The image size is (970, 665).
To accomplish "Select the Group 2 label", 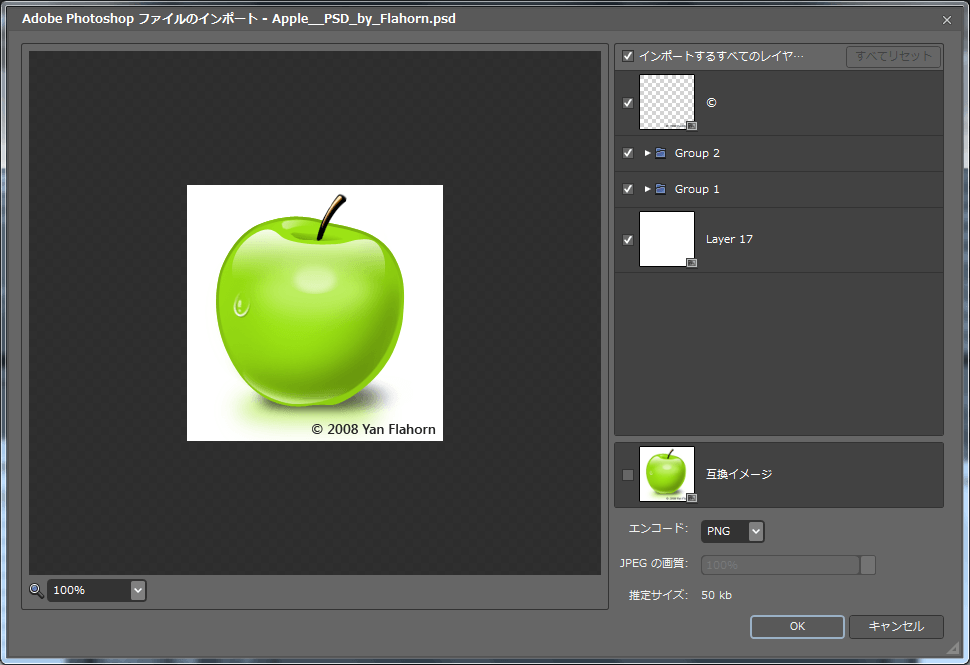I will point(697,153).
